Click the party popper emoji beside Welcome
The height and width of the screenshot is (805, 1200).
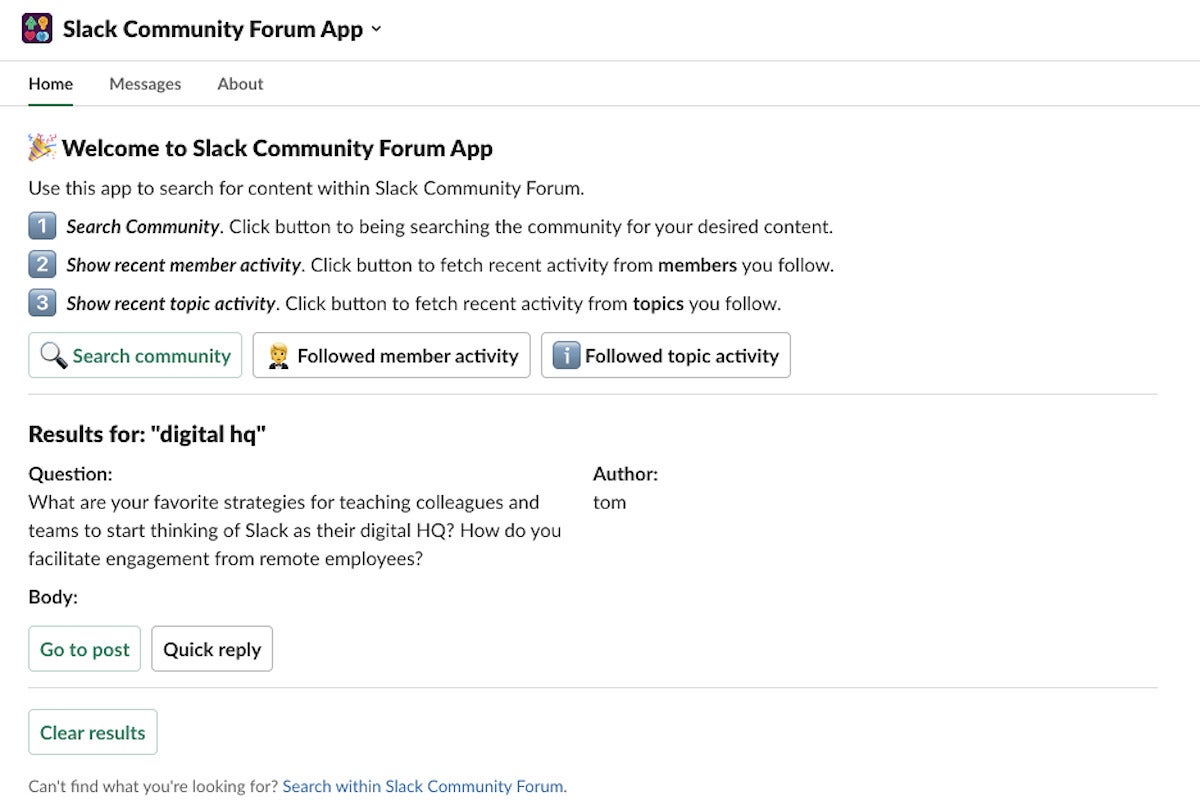pos(42,148)
